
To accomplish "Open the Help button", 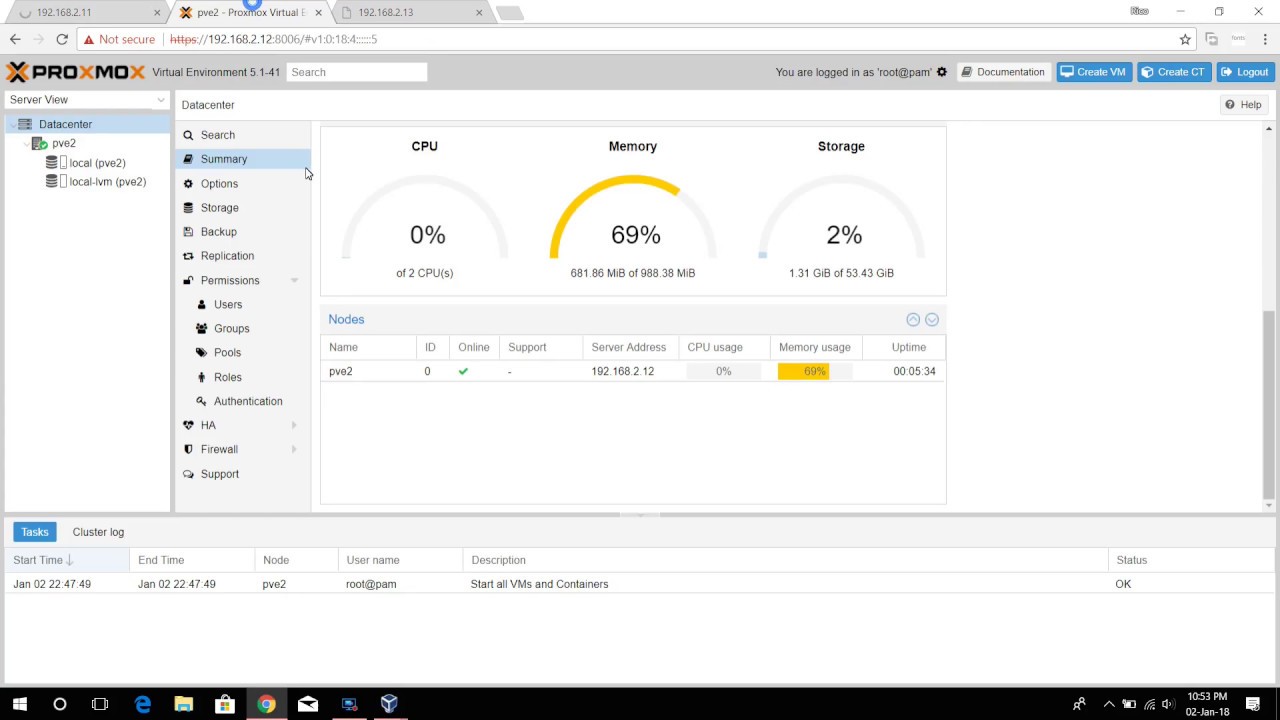I will pyautogui.click(x=1243, y=105).
